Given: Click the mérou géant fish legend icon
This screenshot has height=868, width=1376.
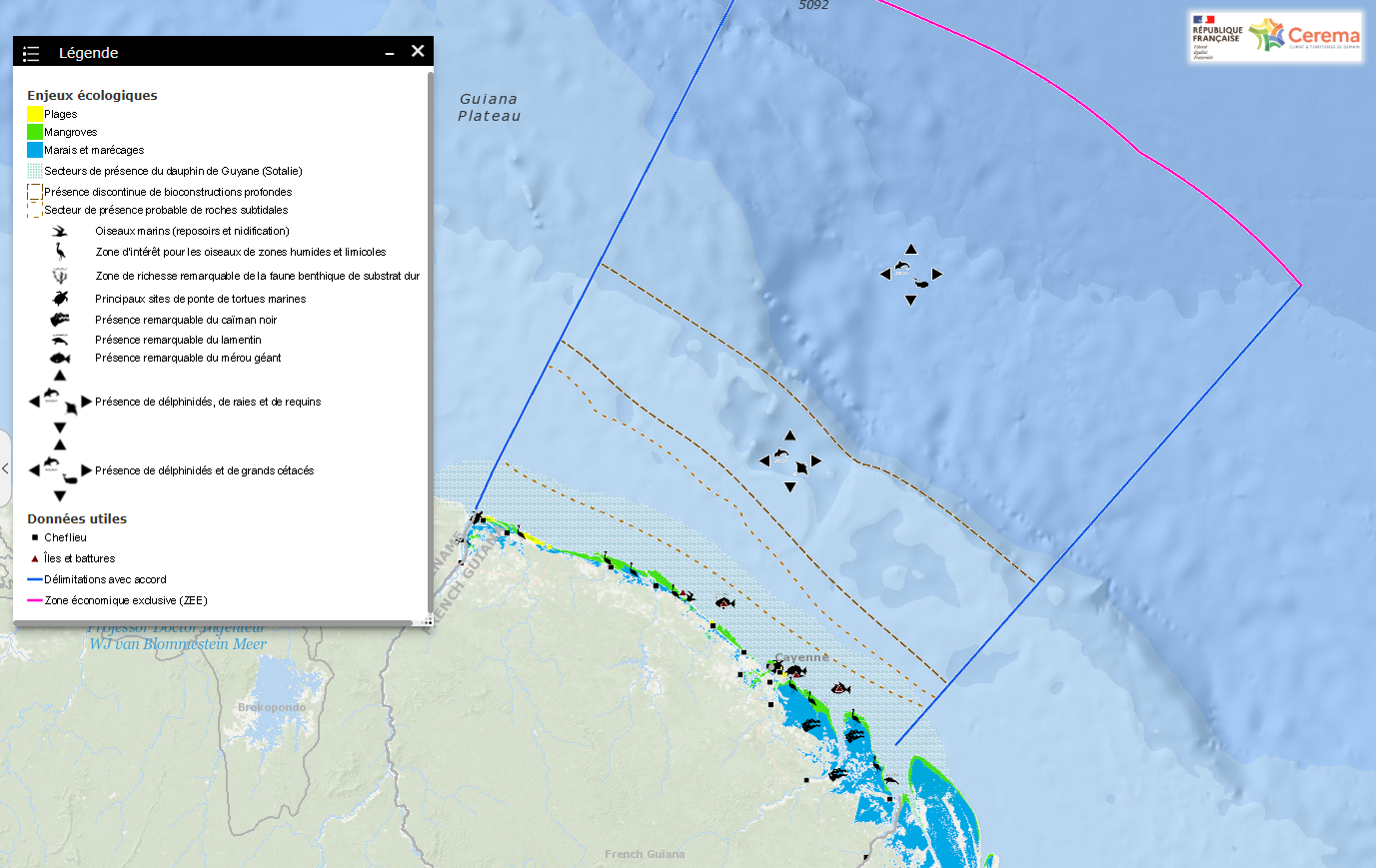Looking at the screenshot, I should pos(60,358).
